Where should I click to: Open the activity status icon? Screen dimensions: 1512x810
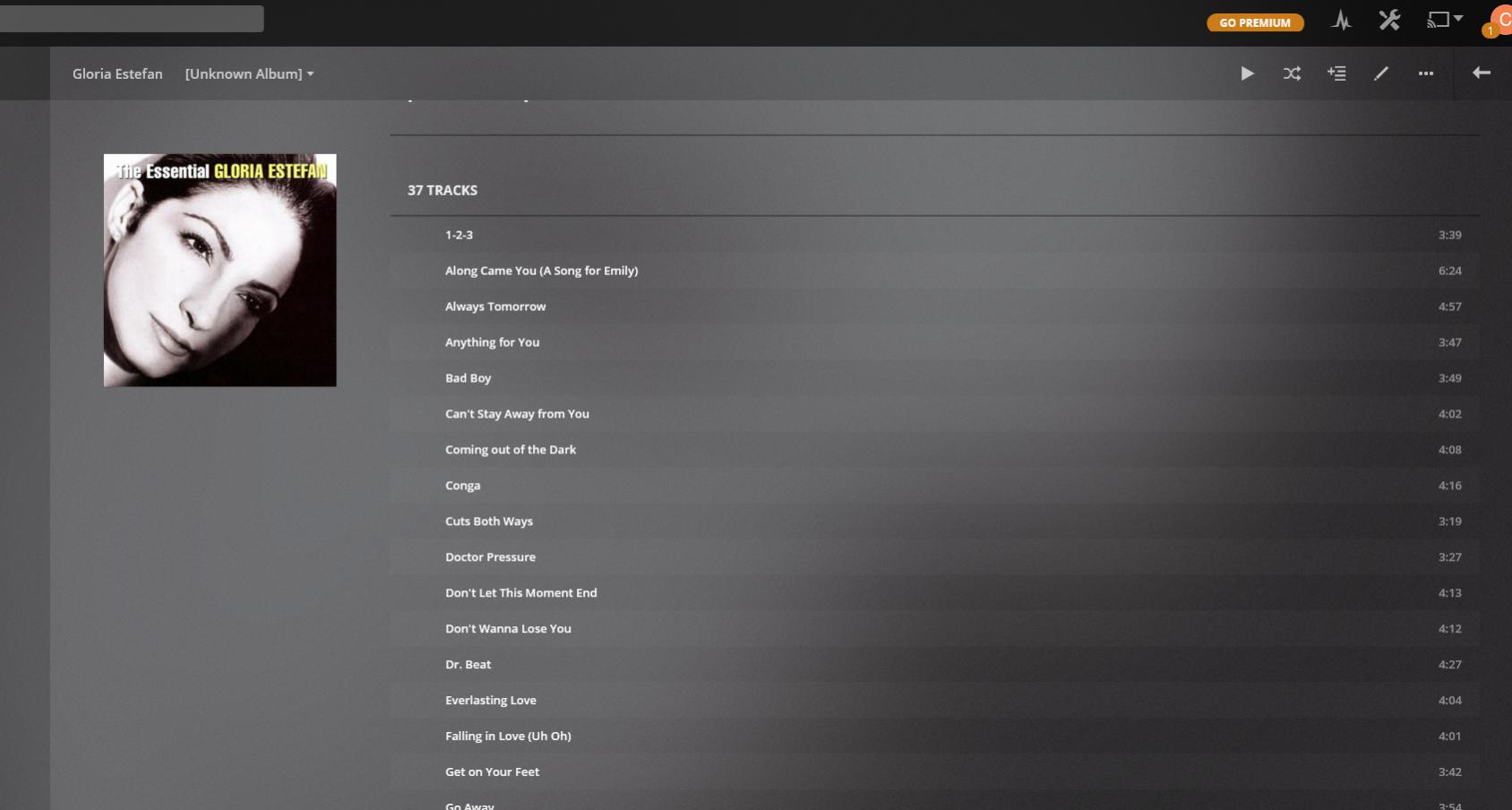point(1341,22)
